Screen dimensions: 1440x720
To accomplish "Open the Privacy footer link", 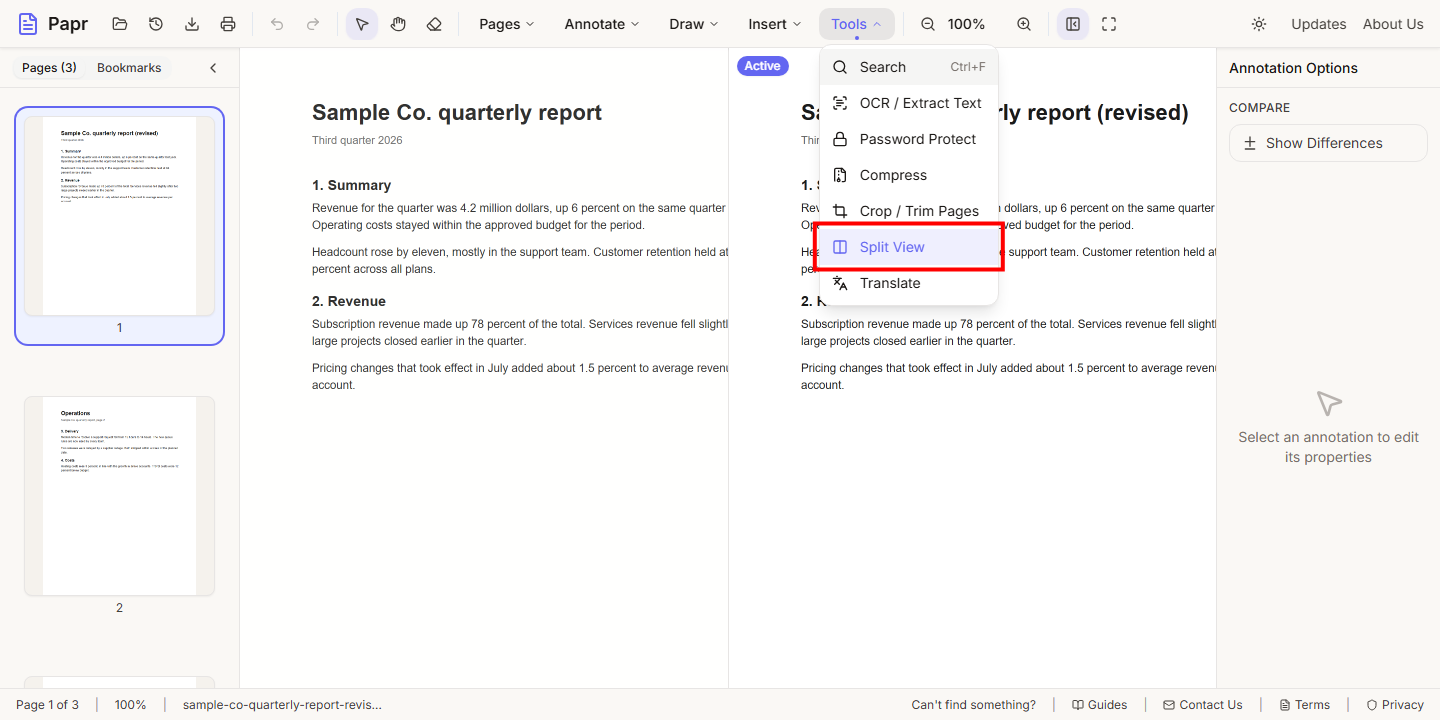I will tap(1395, 705).
